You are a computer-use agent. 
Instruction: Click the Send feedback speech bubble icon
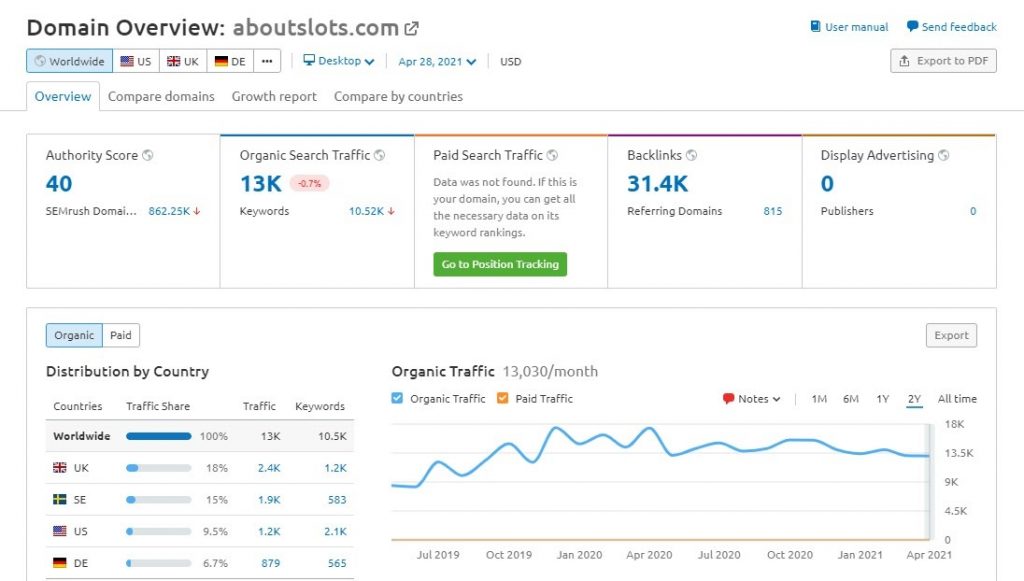[912, 27]
